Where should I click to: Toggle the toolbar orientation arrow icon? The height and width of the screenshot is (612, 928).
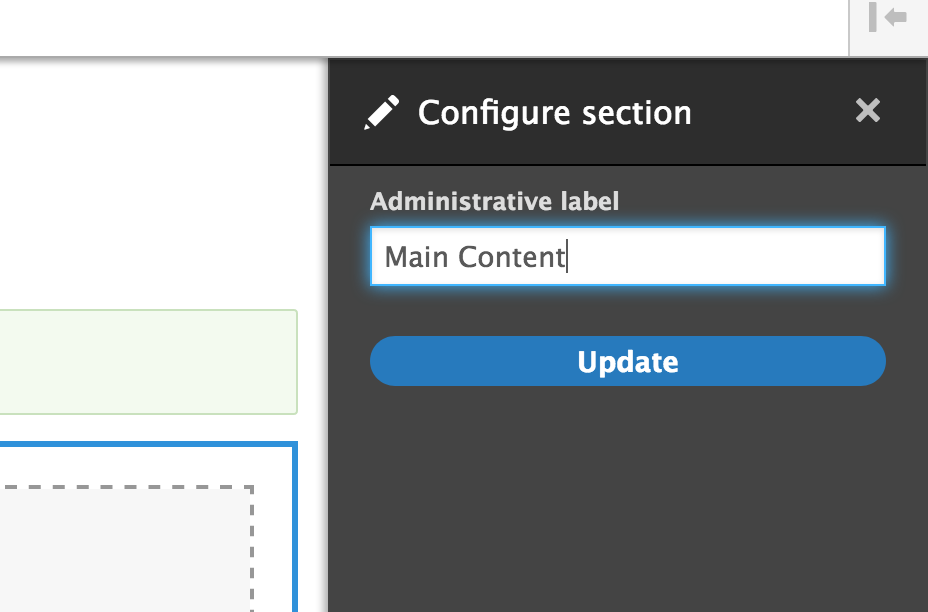coord(888,19)
